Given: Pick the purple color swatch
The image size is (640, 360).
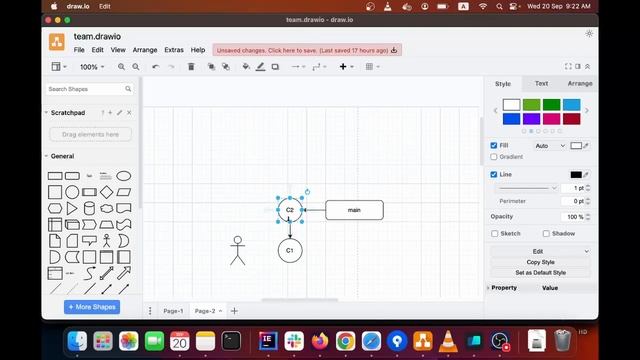Looking at the screenshot, I should (x=531, y=119).
